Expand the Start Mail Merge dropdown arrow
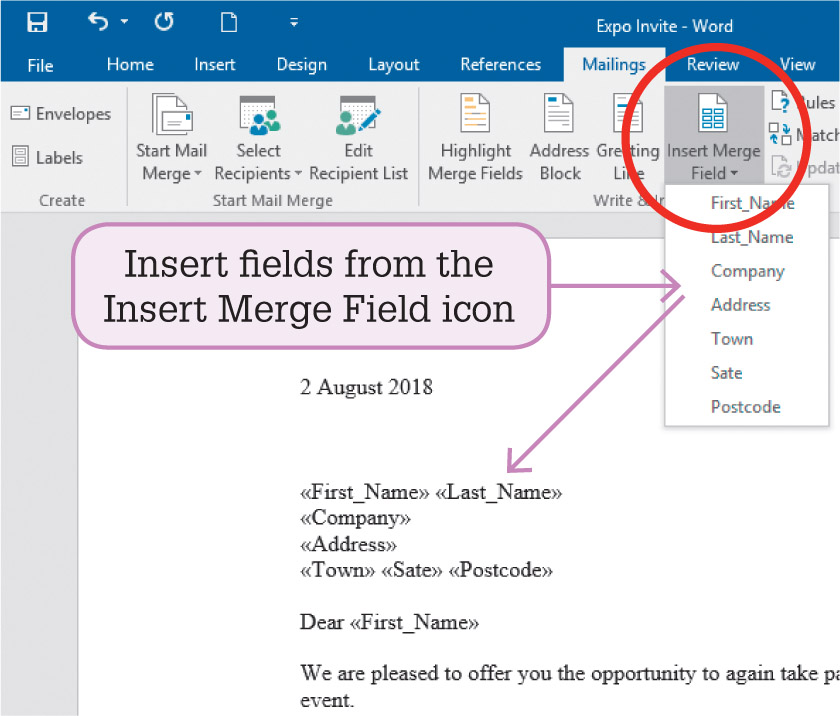The image size is (840, 716). coord(198,174)
